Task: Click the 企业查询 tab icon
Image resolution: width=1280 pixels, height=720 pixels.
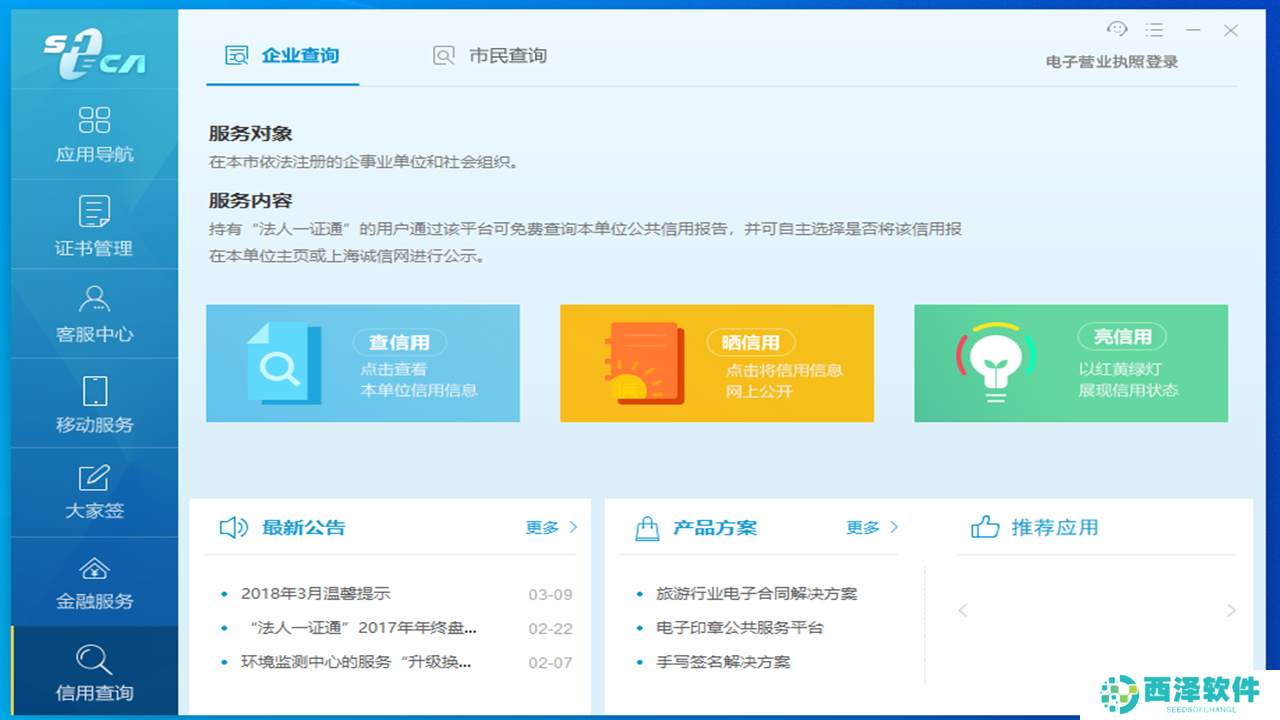Action: [x=236, y=56]
